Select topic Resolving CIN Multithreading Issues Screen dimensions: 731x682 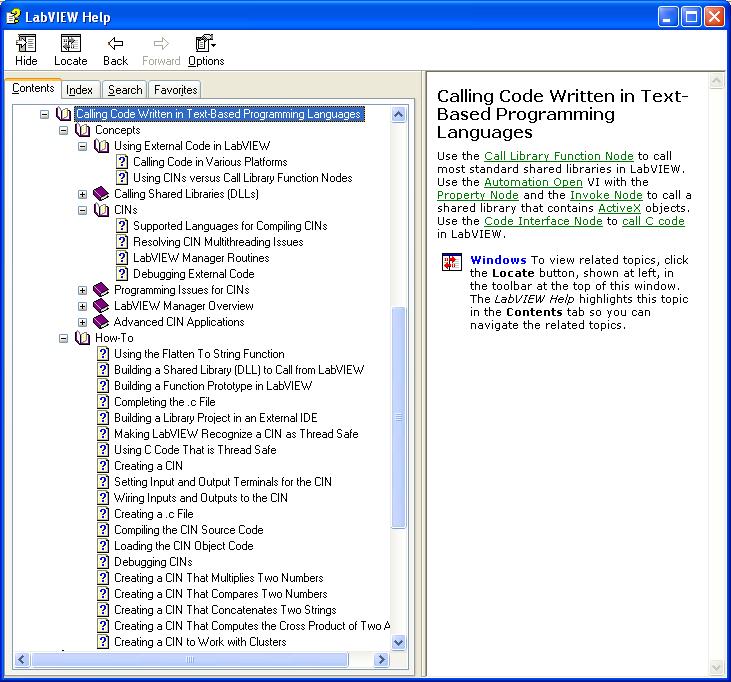coord(218,242)
